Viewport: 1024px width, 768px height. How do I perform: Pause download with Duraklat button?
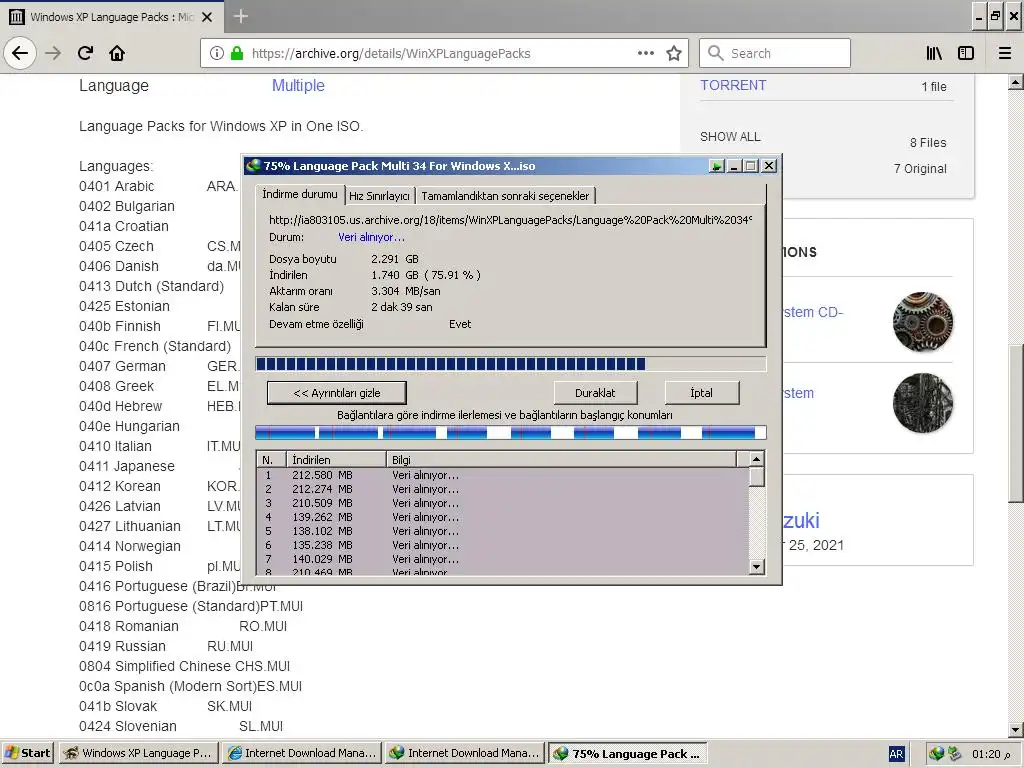[x=595, y=392]
